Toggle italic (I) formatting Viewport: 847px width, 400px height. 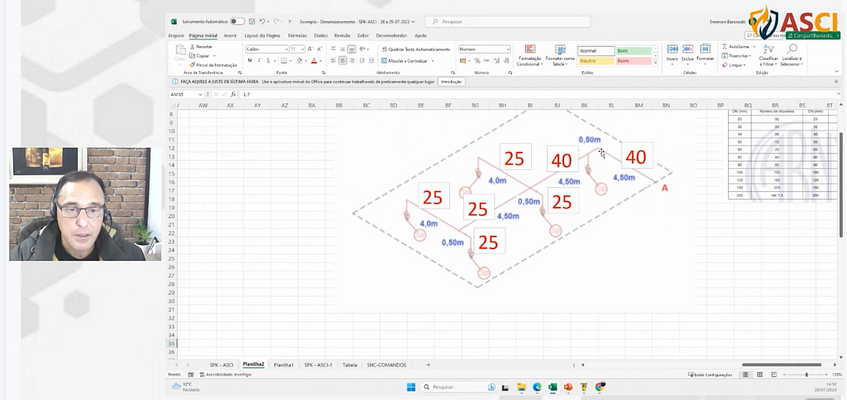coord(259,61)
